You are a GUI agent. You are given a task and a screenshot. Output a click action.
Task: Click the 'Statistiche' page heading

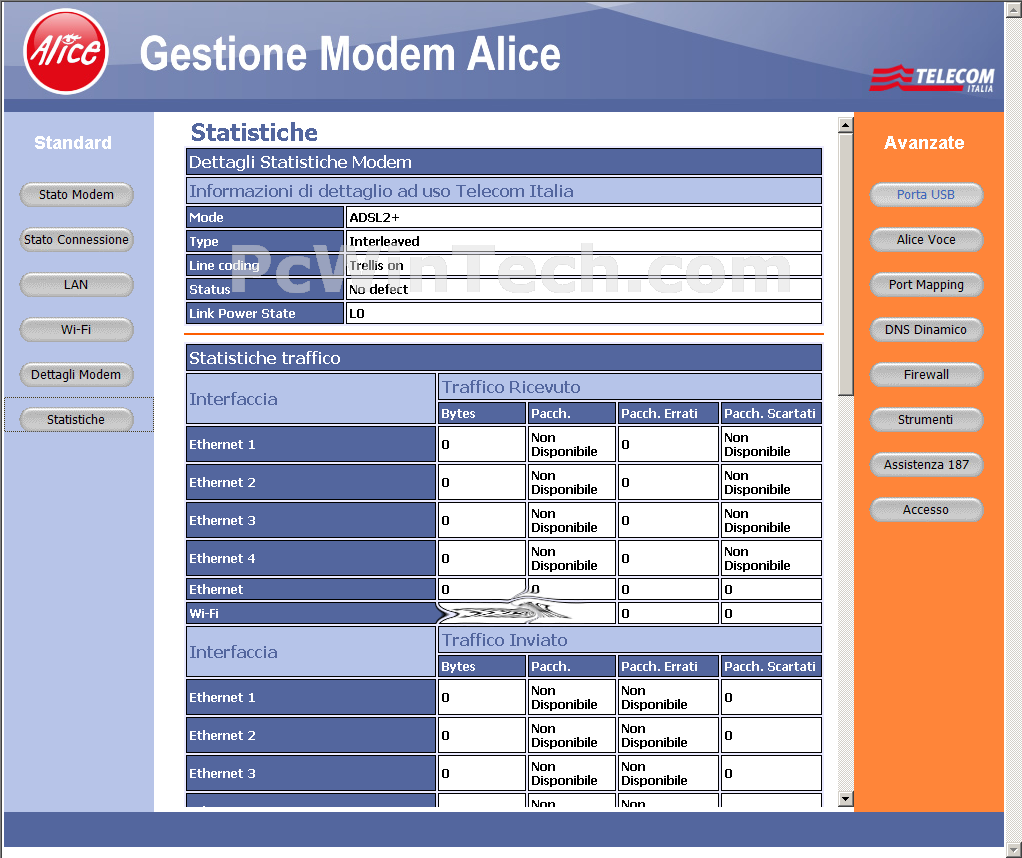click(x=254, y=132)
